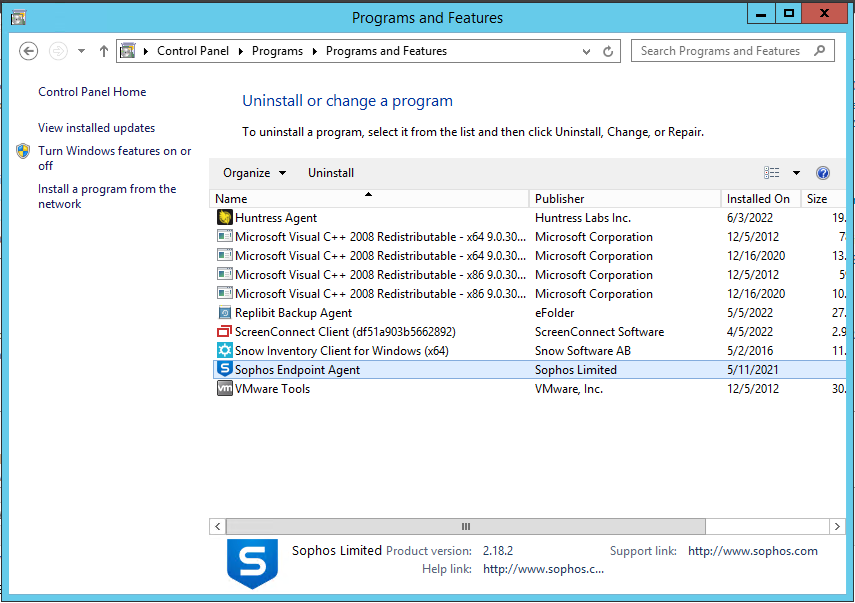Click the Windows features shield icon
The image size is (855, 603).
(x=23, y=151)
